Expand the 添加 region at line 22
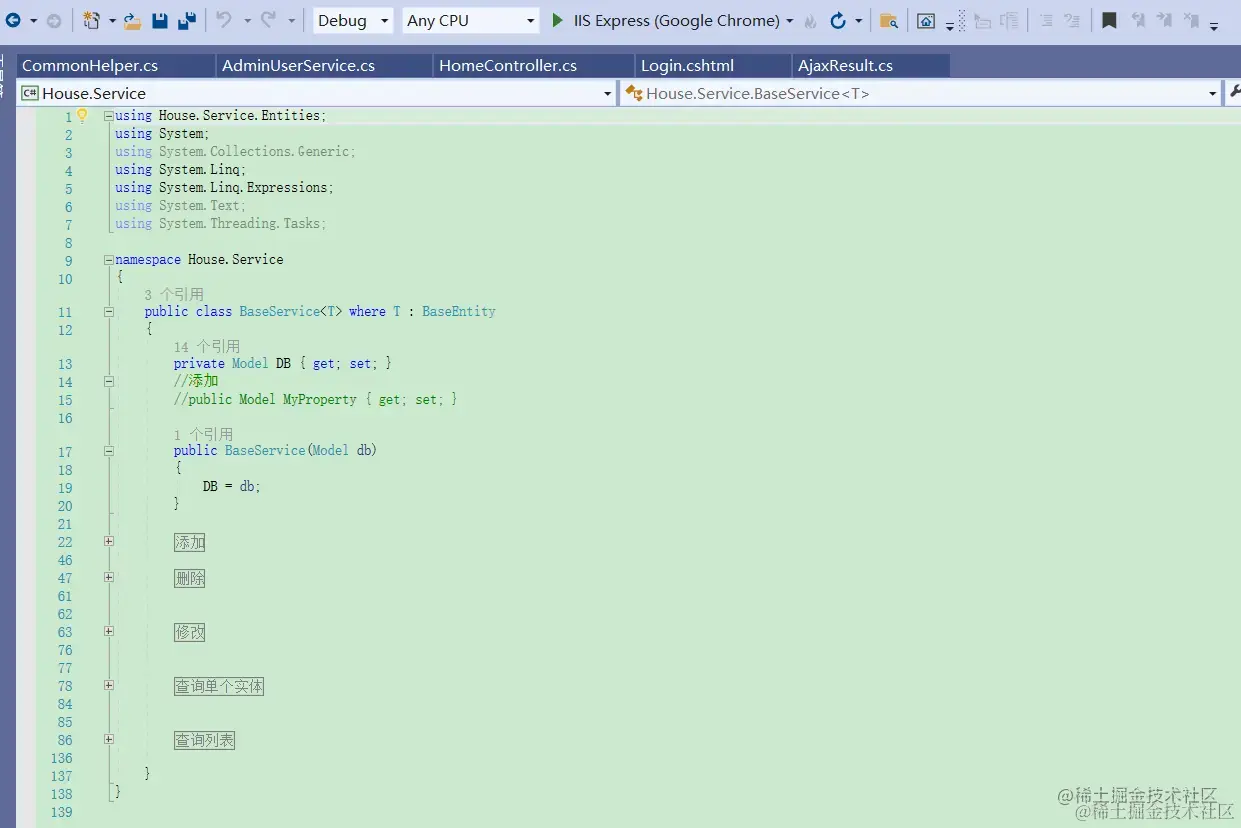 point(108,541)
